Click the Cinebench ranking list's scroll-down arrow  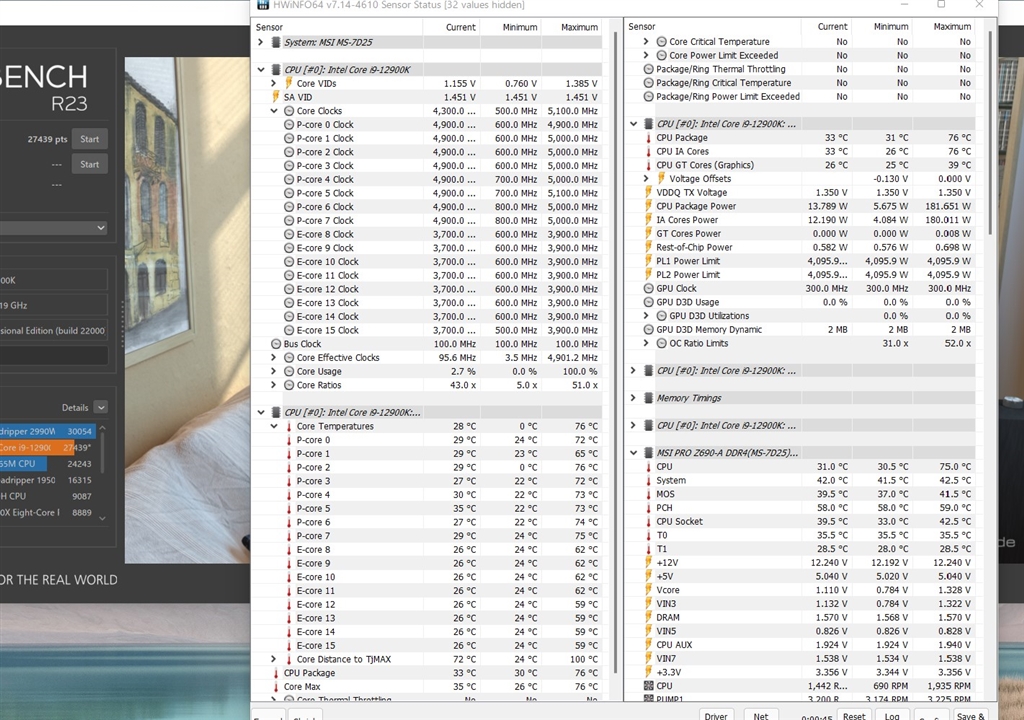point(103,519)
